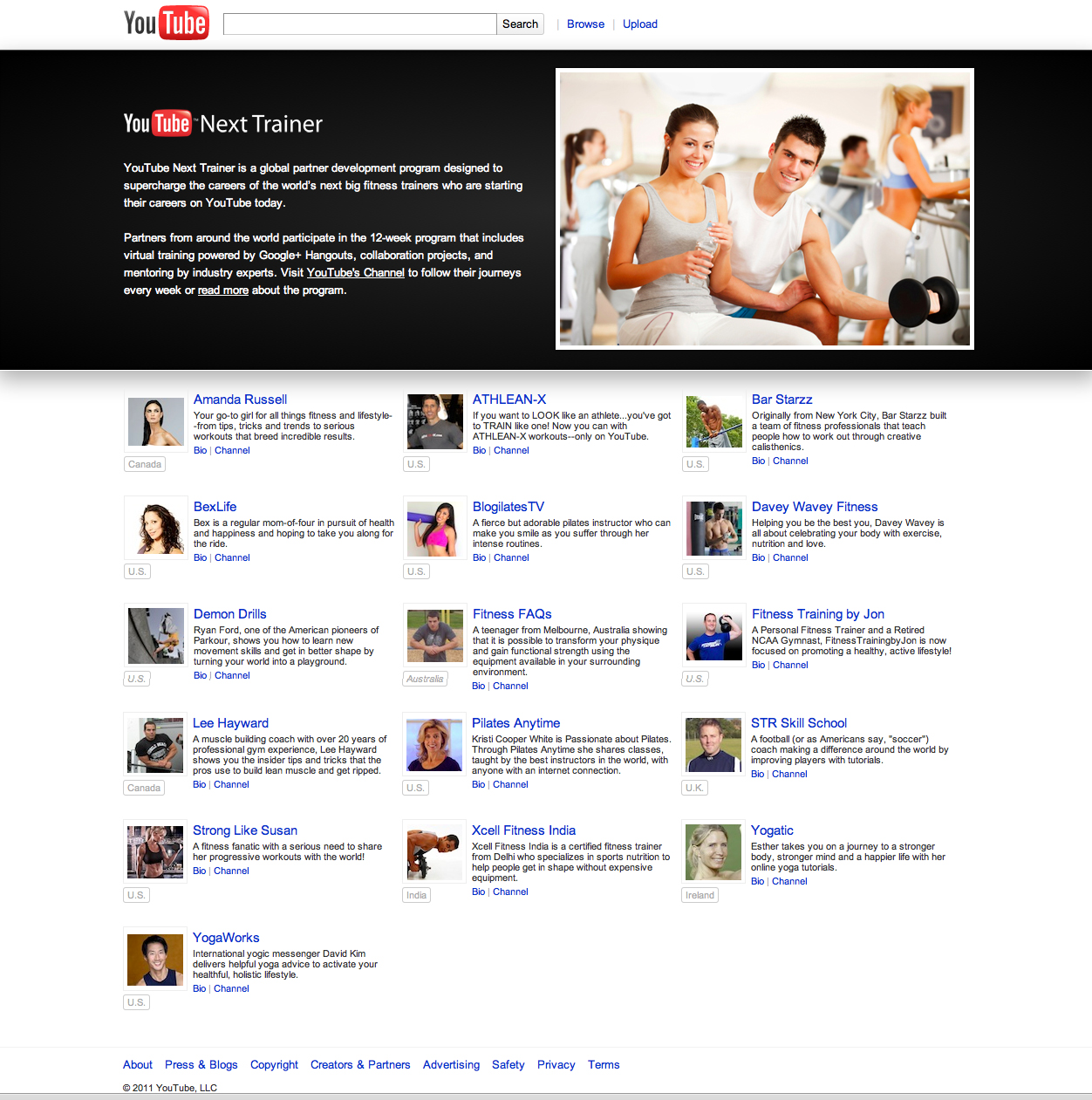This screenshot has width=1092, height=1100.
Task: Focus the search input field
Action: tap(360, 24)
